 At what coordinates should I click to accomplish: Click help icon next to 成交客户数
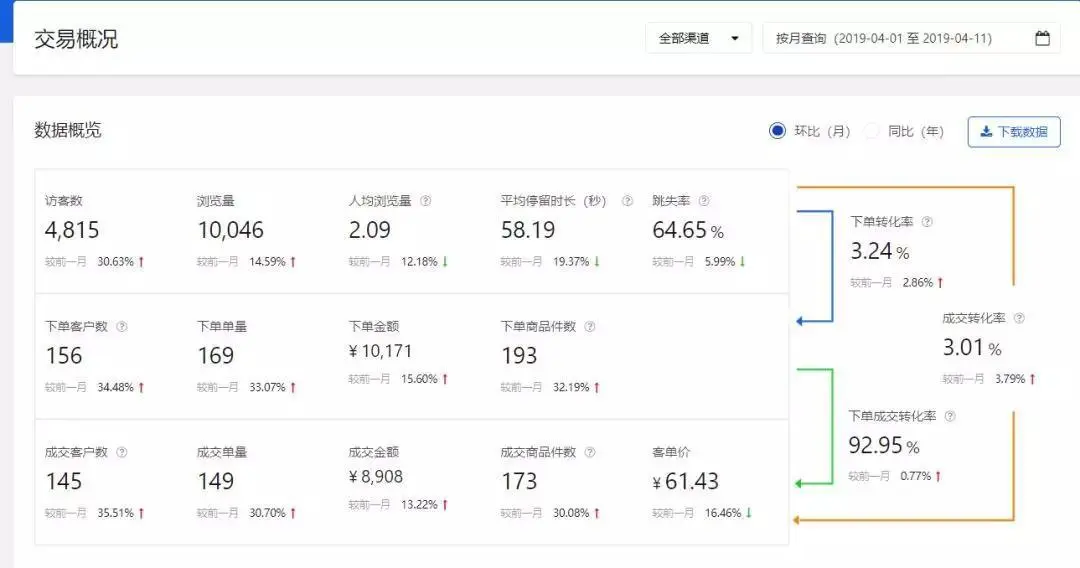pyautogui.click(x=122, y=452)
